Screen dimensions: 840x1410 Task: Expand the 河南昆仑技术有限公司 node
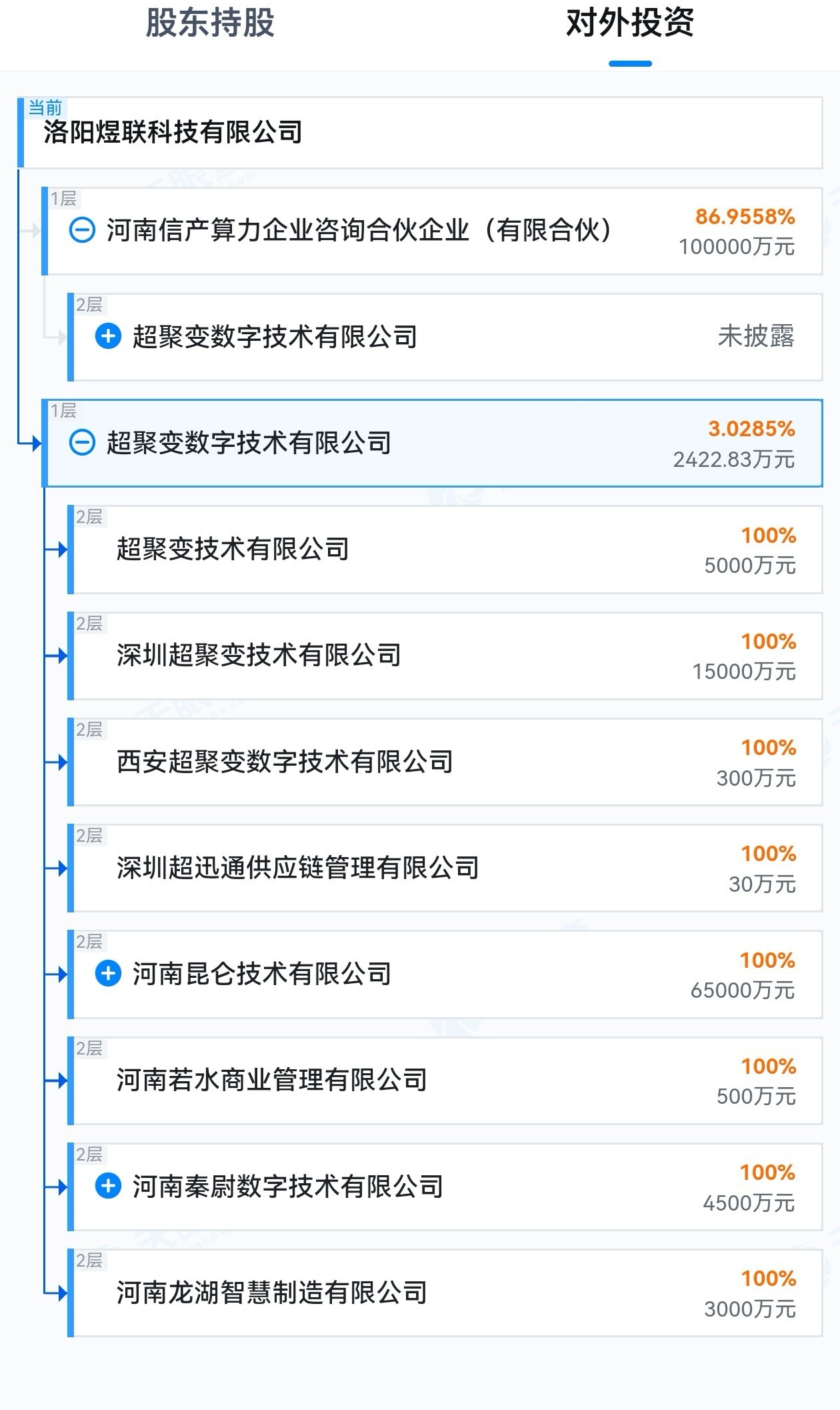pyautogui.click(x=108, y=974)
